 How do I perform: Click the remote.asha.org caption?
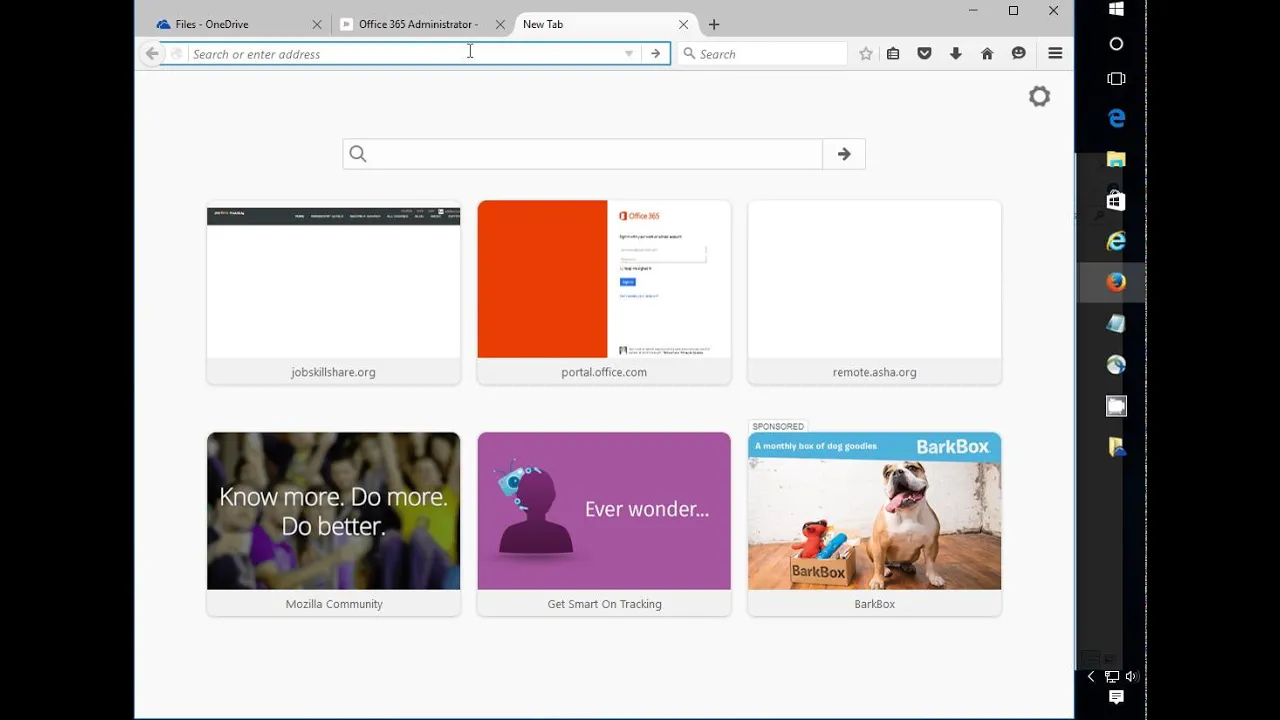(x=874, y=372)
